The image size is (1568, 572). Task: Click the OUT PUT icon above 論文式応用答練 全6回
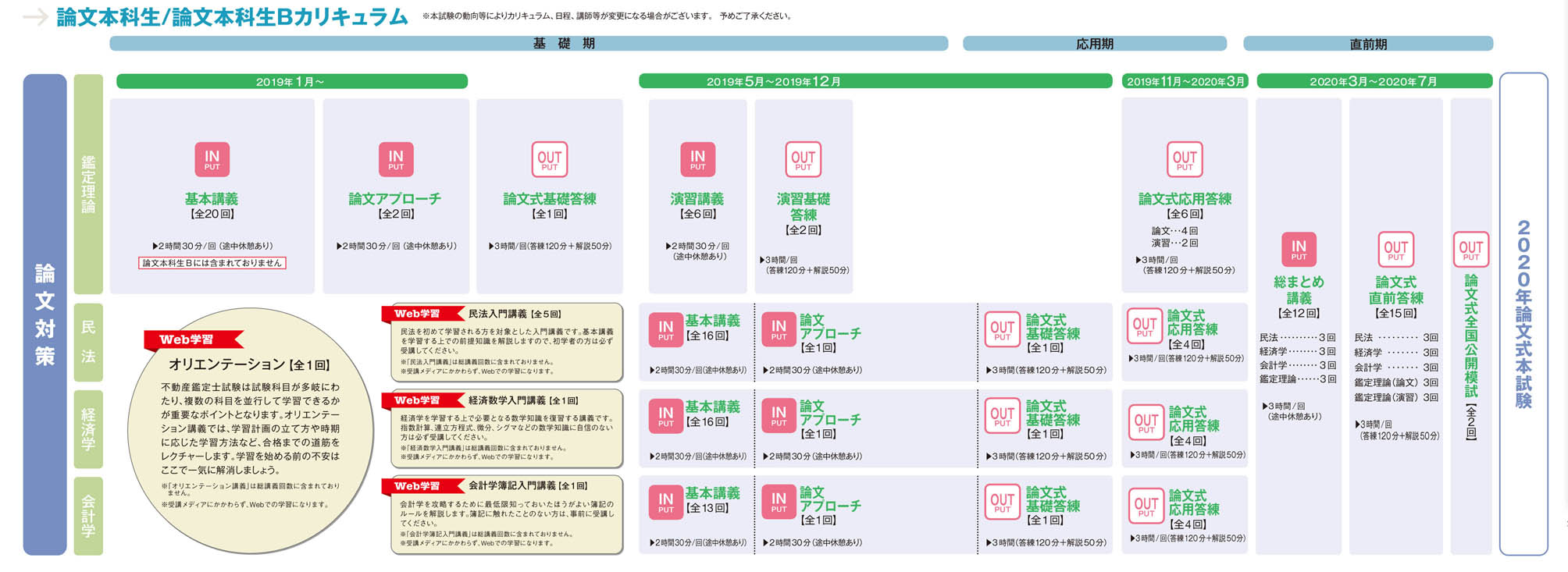coord(1184,159)
